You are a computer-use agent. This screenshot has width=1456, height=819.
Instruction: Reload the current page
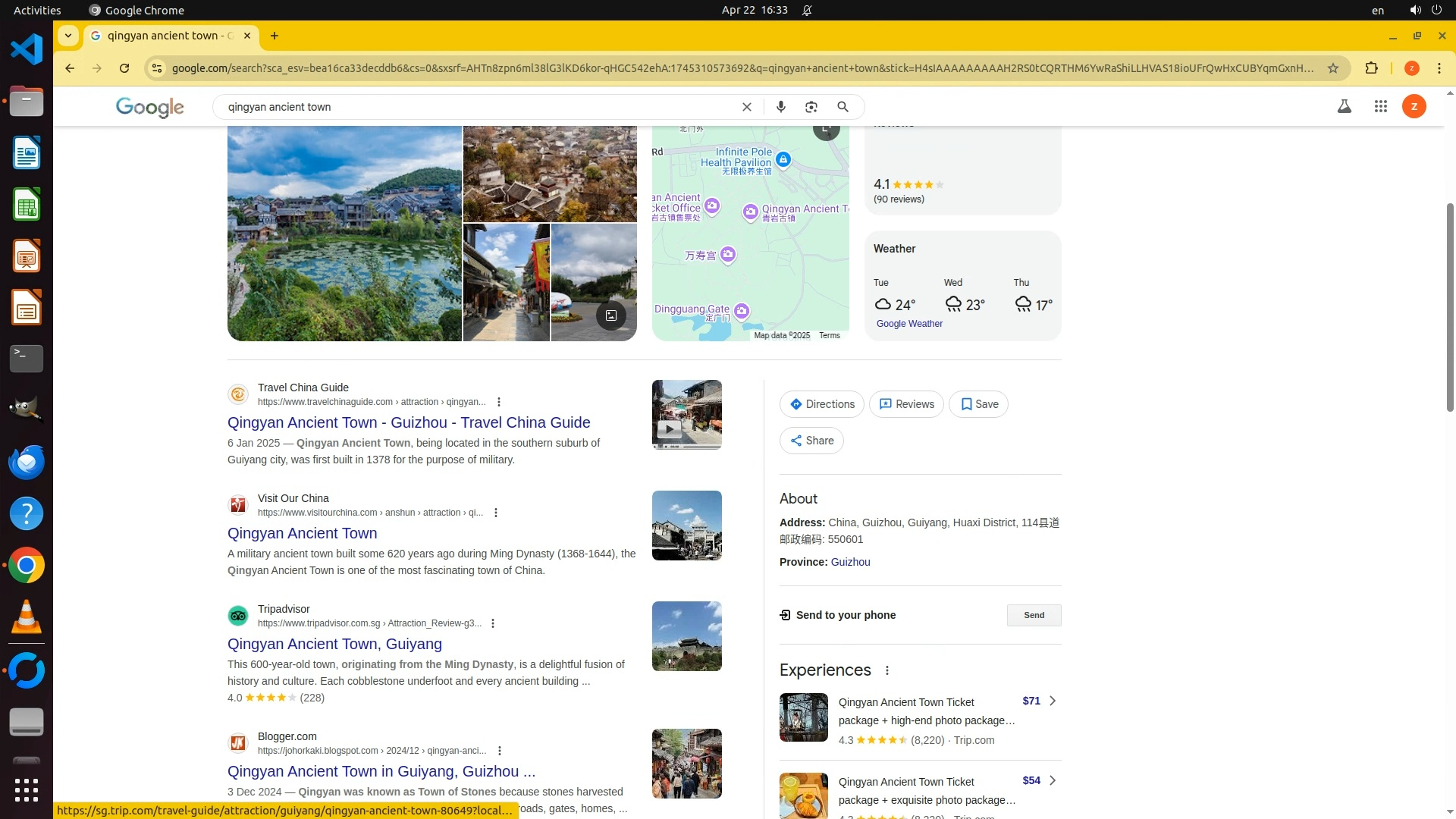click(124, 68)
